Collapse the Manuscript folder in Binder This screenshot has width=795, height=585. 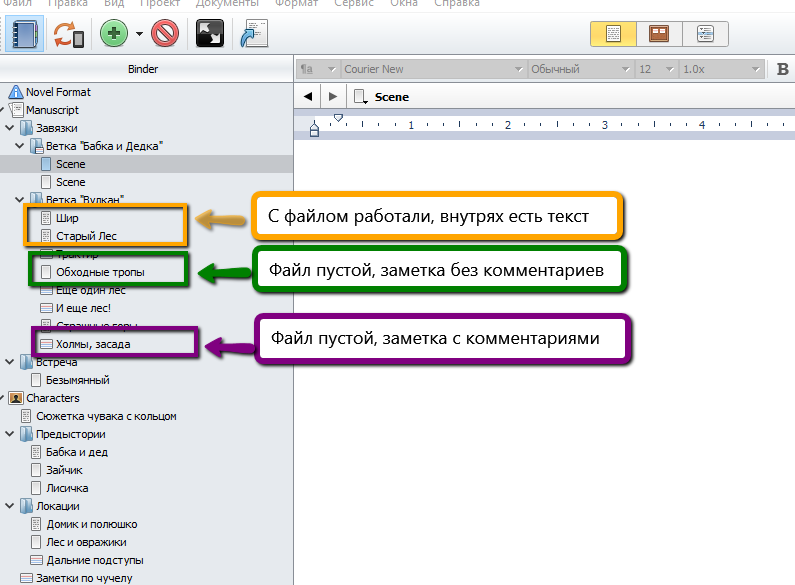point(4,110)
